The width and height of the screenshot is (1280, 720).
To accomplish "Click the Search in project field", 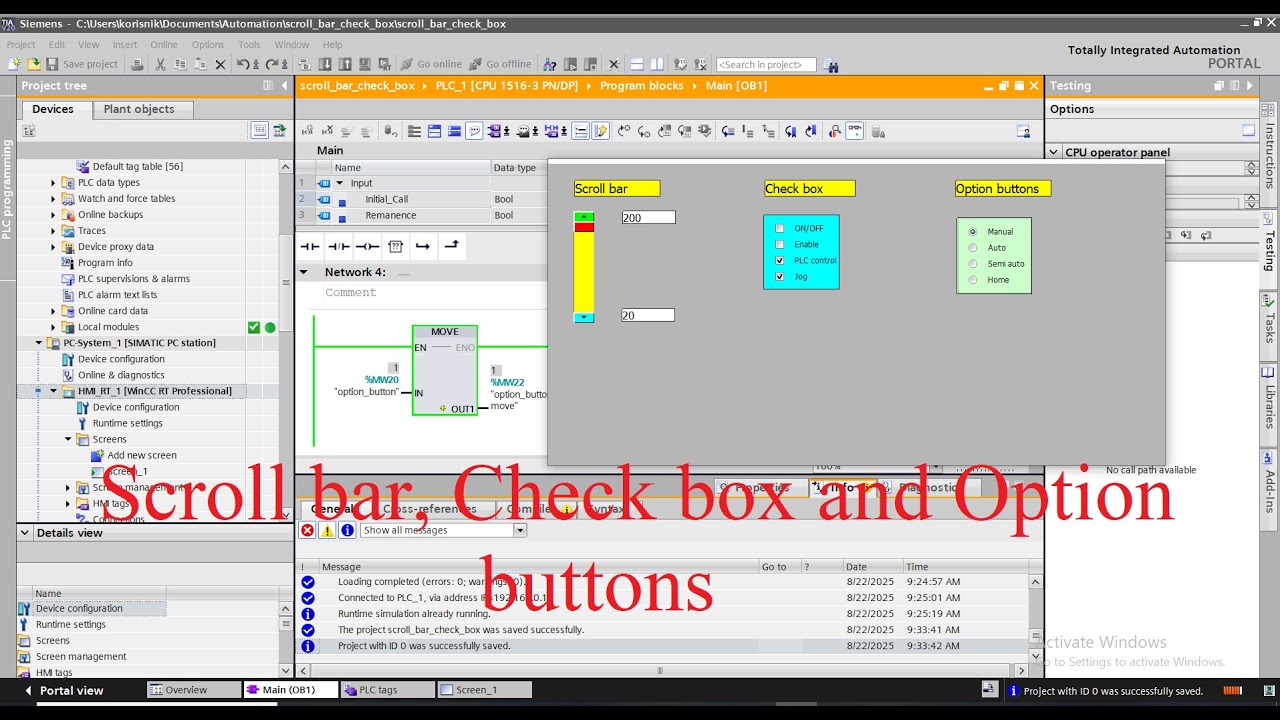I will click(x=766, y=64).
